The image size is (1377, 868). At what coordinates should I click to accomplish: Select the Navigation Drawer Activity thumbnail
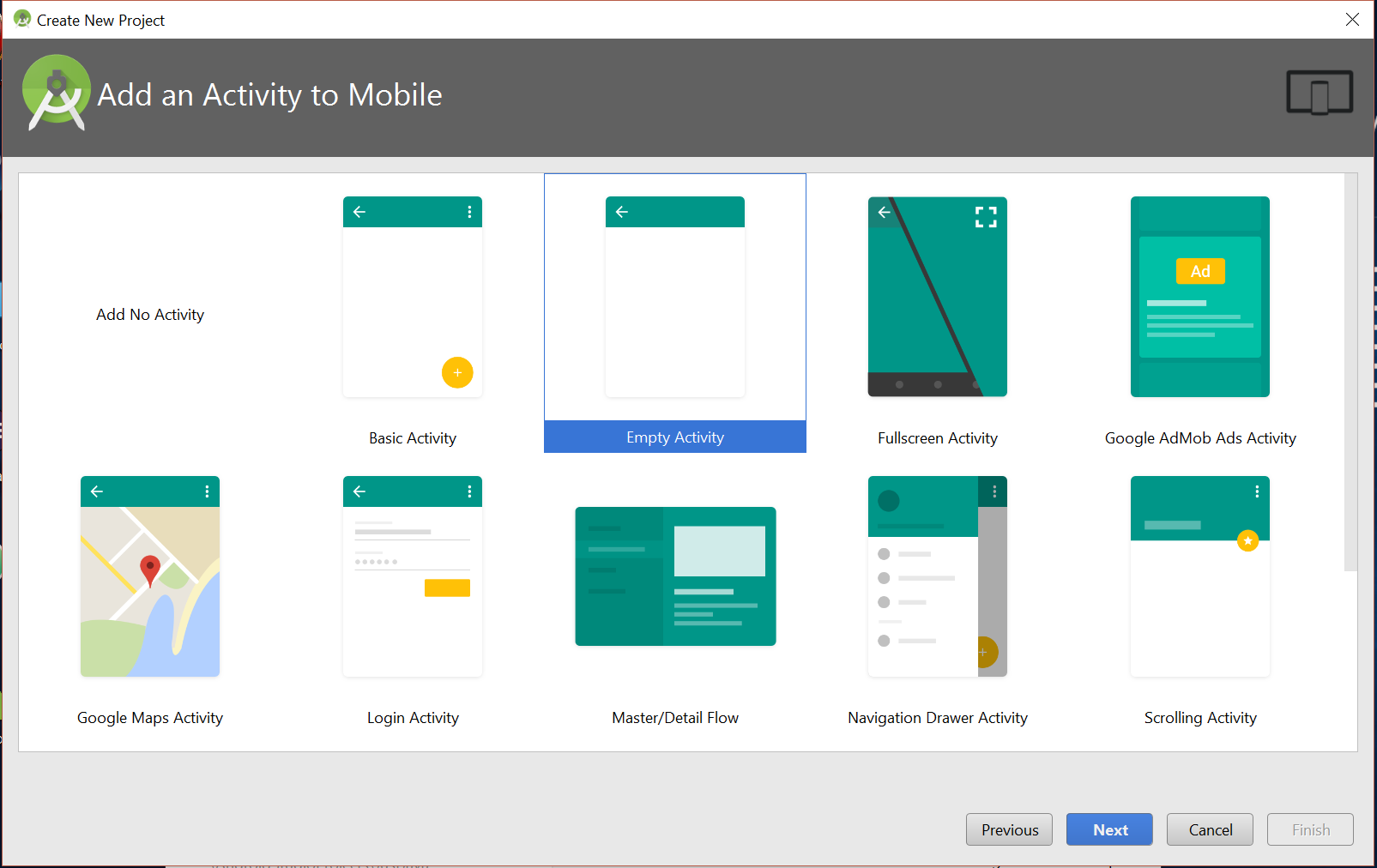[938, 576]
